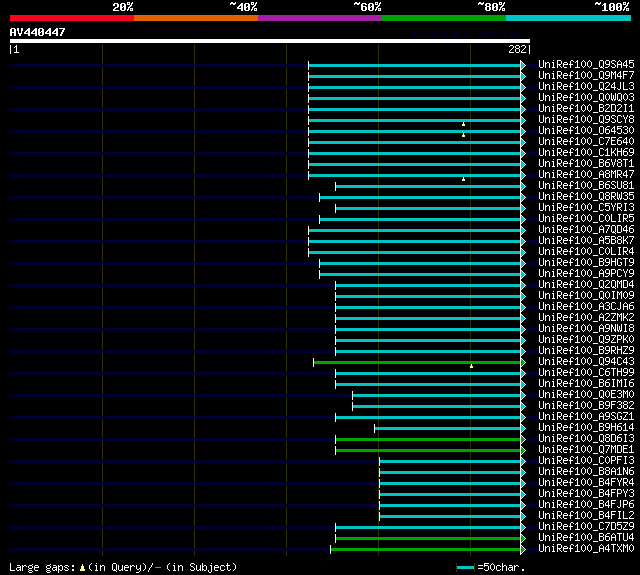The image size is (640, 575).
Task: Click the UniRef100_B6ATU4 label
Action: 586,538
